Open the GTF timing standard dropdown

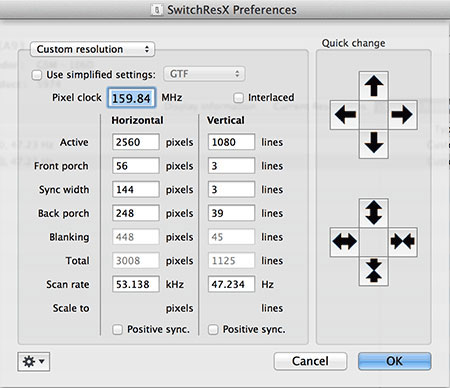(x=204, y=74)
